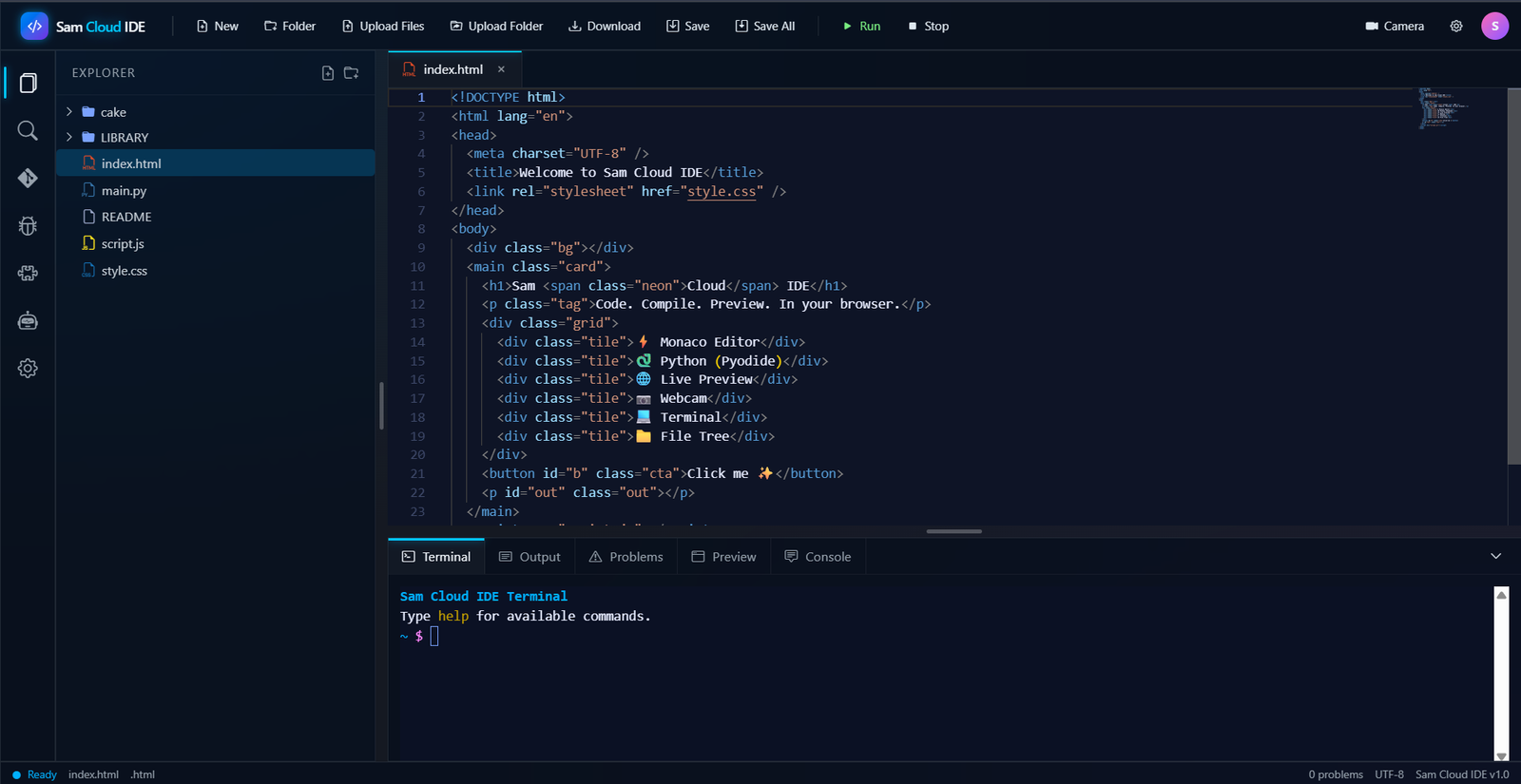Screen dimensions: 1521x784
Task: Collapse the bottom panel with chevron
Action: coord(1495,556)
